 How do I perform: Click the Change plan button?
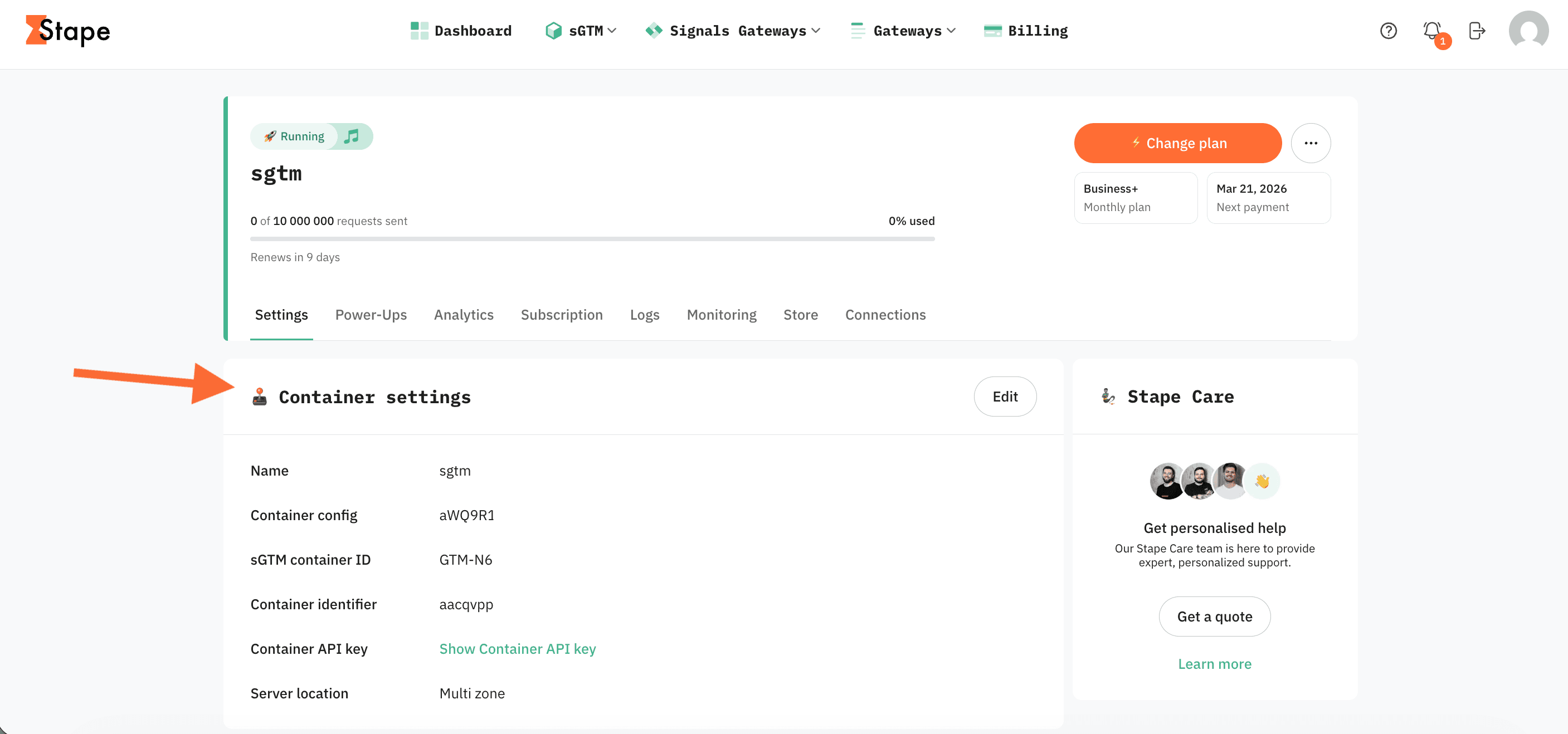[x=1178, y=143]
